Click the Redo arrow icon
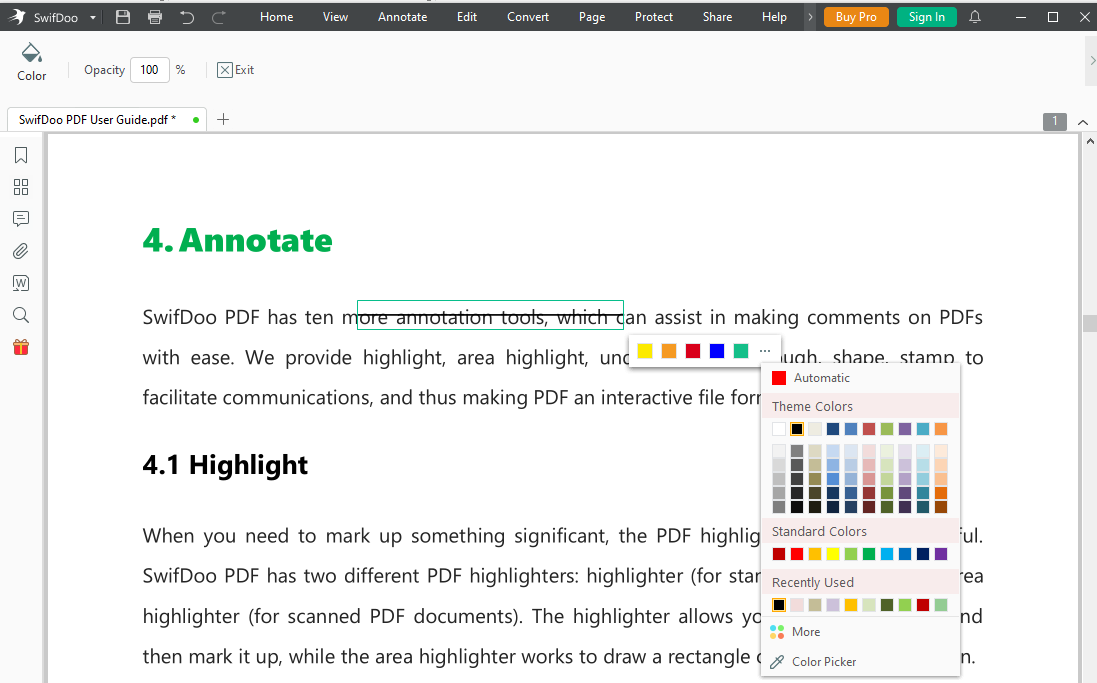This screenshot has height=683, width=1097. (219, 17)
